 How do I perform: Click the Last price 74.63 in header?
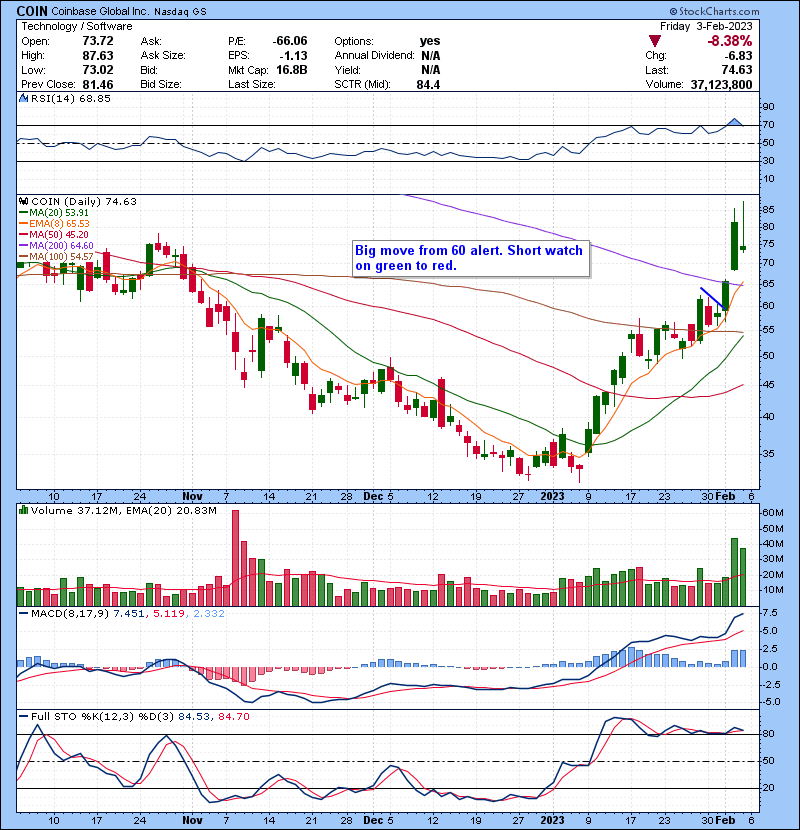(737, 70)
